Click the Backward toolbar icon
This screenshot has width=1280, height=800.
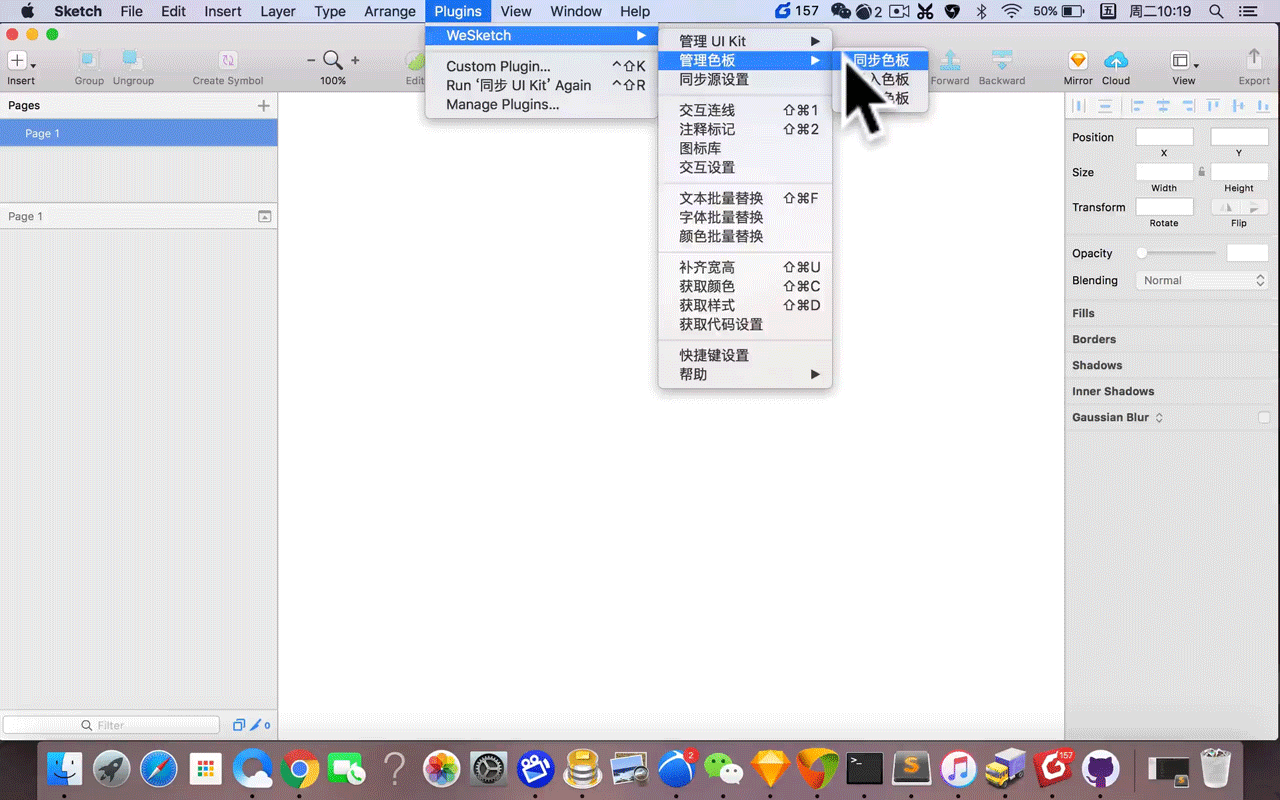pos(1002,60)
